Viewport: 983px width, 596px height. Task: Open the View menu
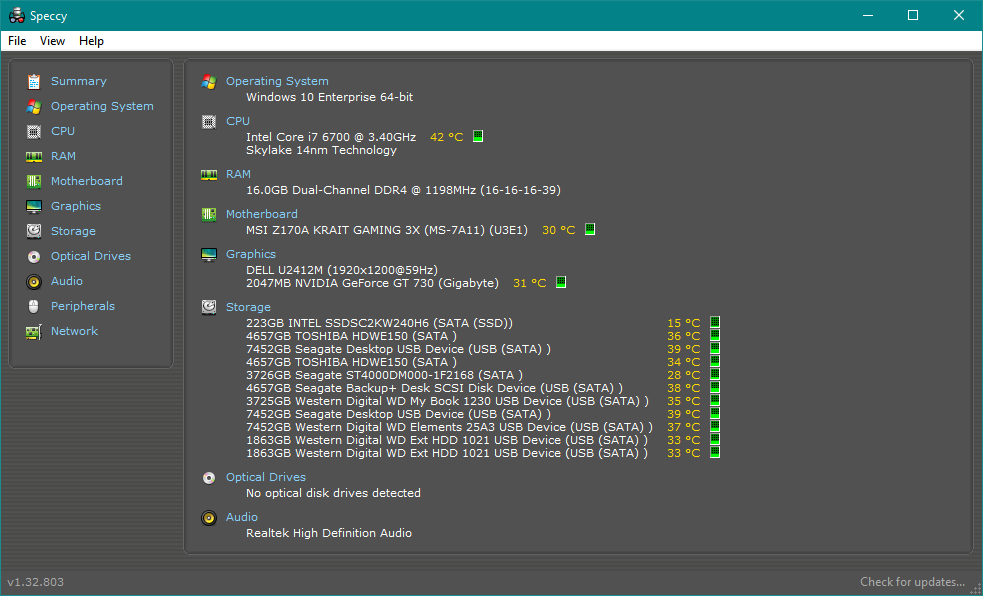point(52,41)
